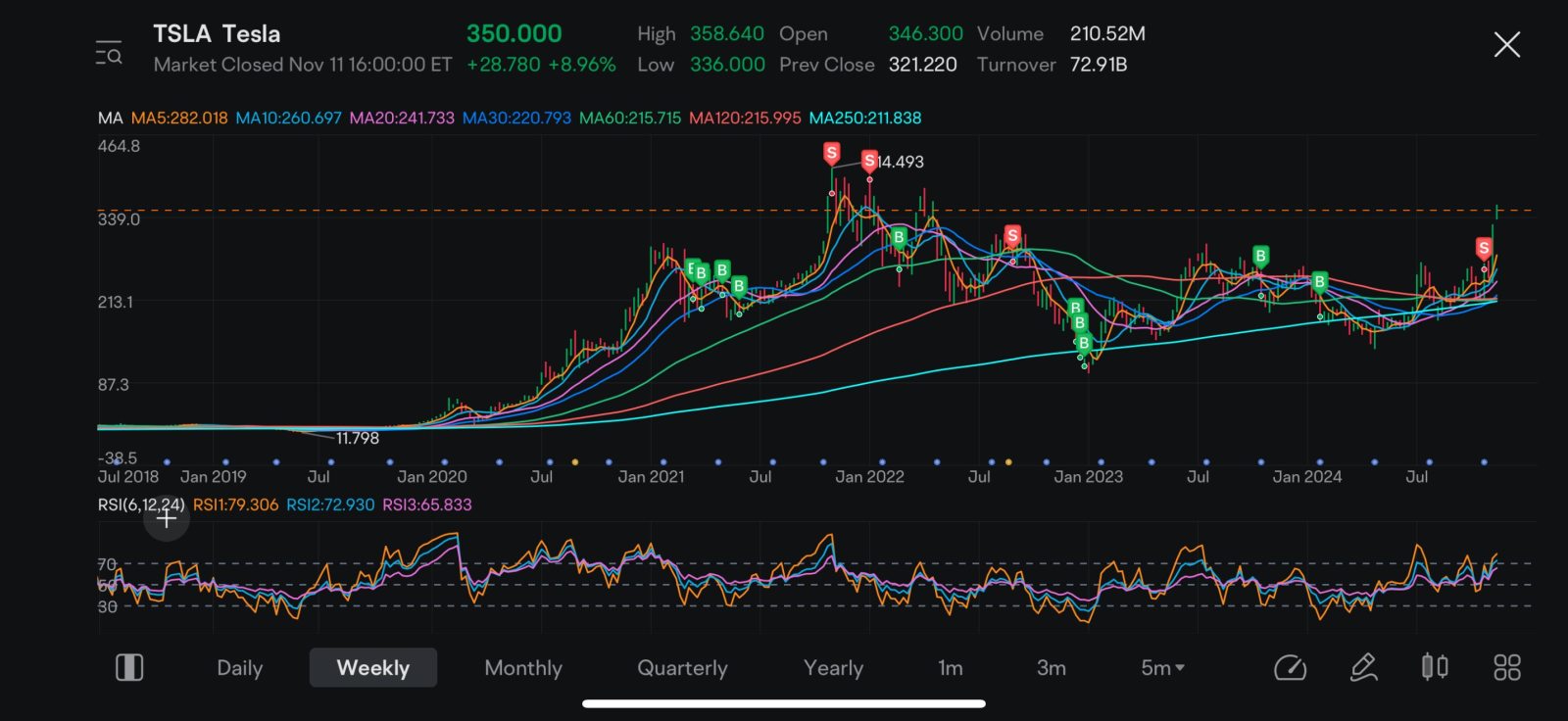This screenshot has width=1568, height=721.
Task: Tap the S sell marker at chart's right end
Action: click(1484, 249)
